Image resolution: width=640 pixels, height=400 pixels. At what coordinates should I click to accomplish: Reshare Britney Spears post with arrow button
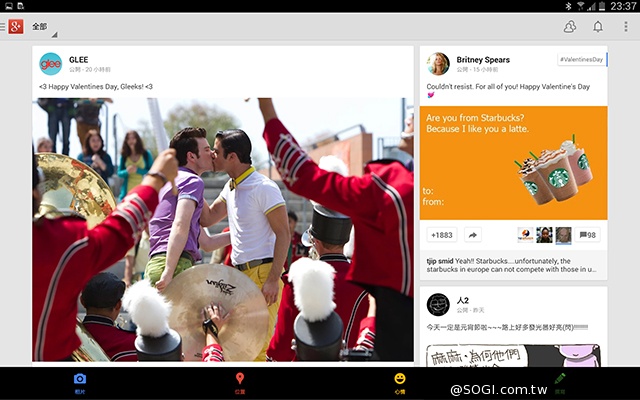[x=471, y=235]
